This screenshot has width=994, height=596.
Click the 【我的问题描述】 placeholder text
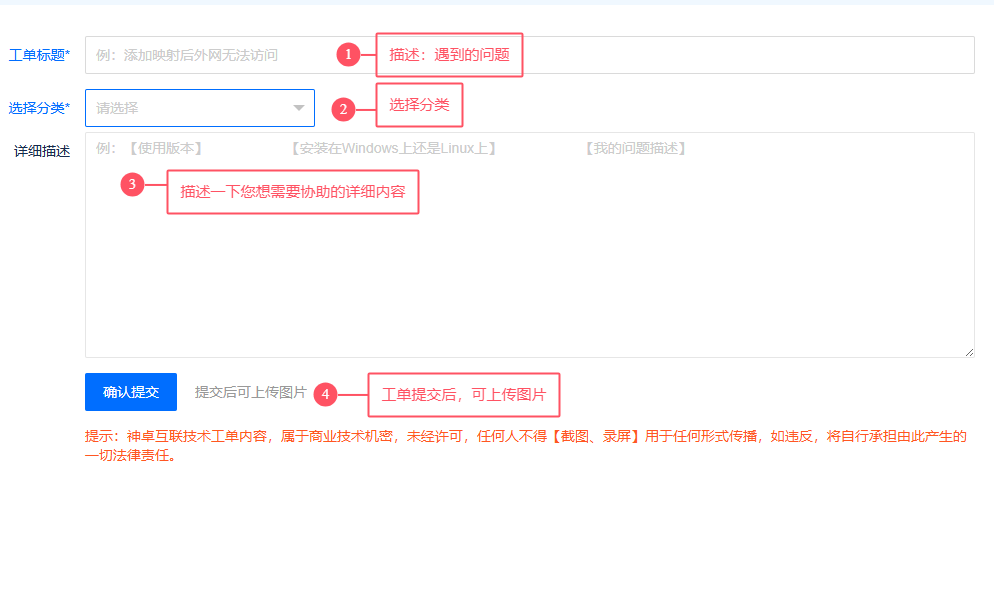(635, 149)
